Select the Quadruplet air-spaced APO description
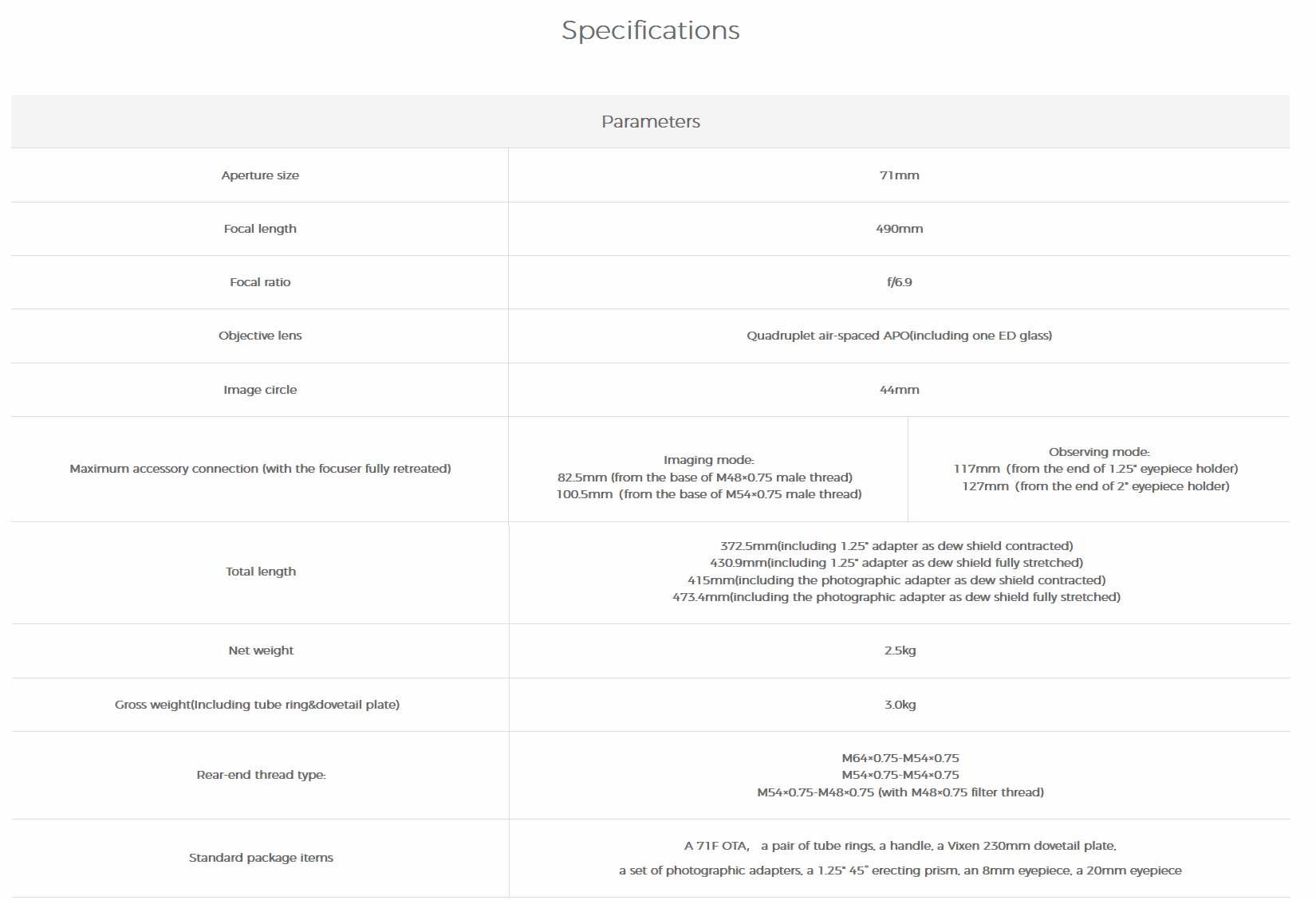This screenshot has width=1316, height=900. pyautogui.click(x=899, y=336)
